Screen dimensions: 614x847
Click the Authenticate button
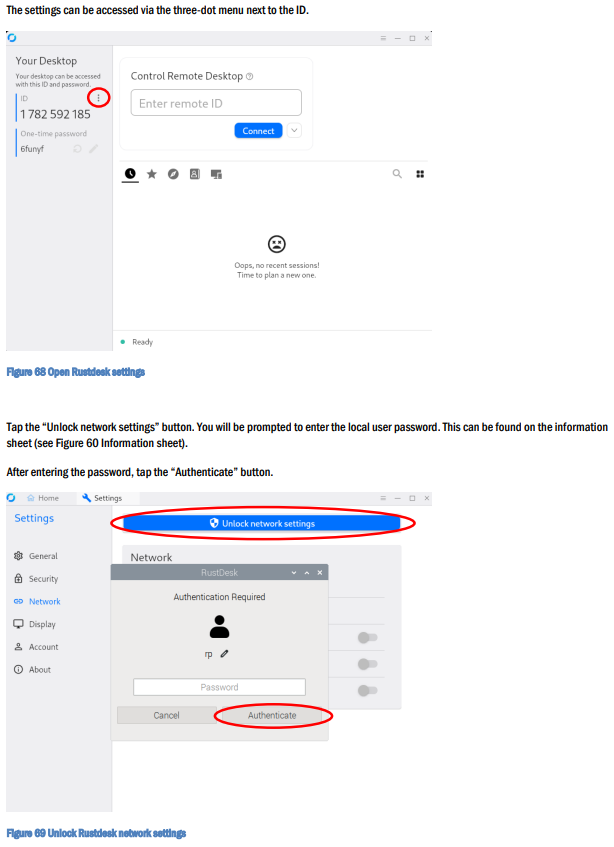click(x=272, y=715)
